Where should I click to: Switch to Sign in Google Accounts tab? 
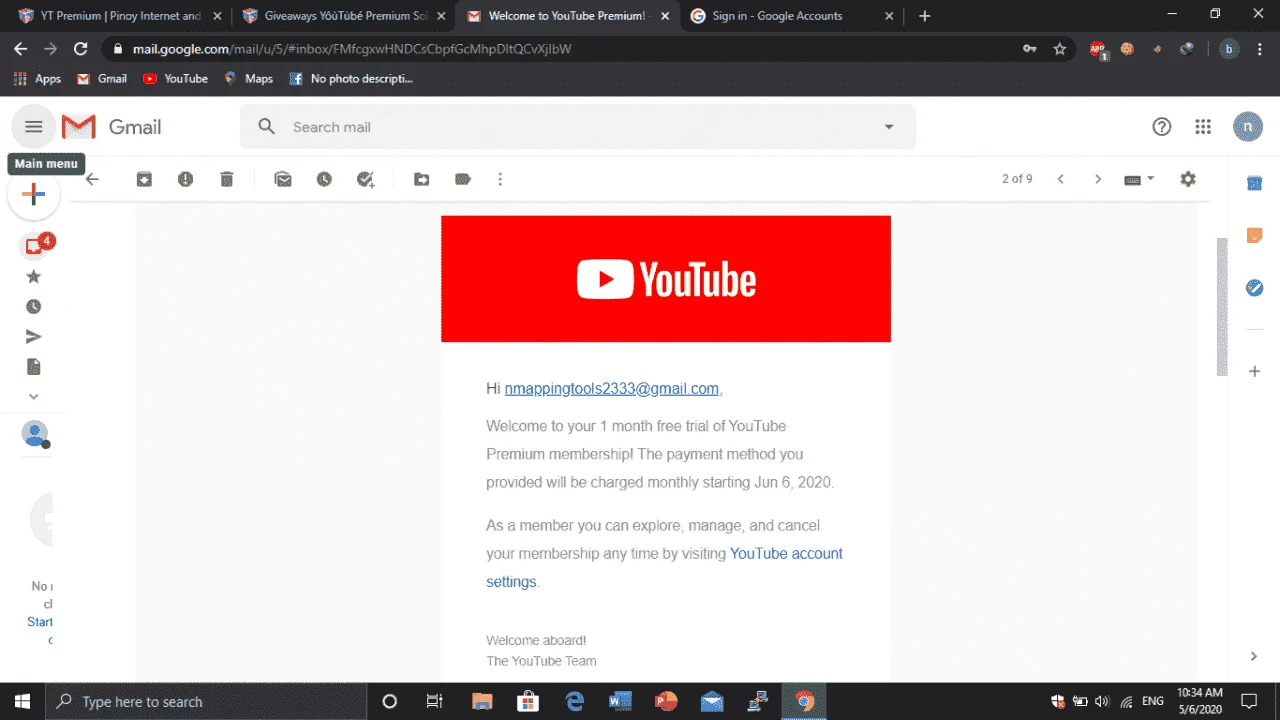pos(791,16)
